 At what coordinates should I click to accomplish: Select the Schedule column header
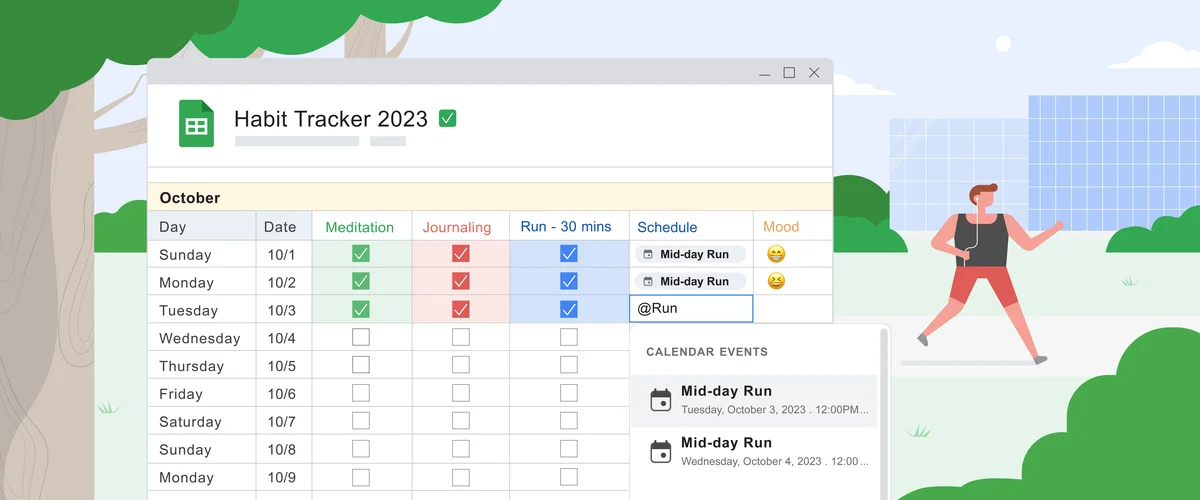[x=691, y=226]
